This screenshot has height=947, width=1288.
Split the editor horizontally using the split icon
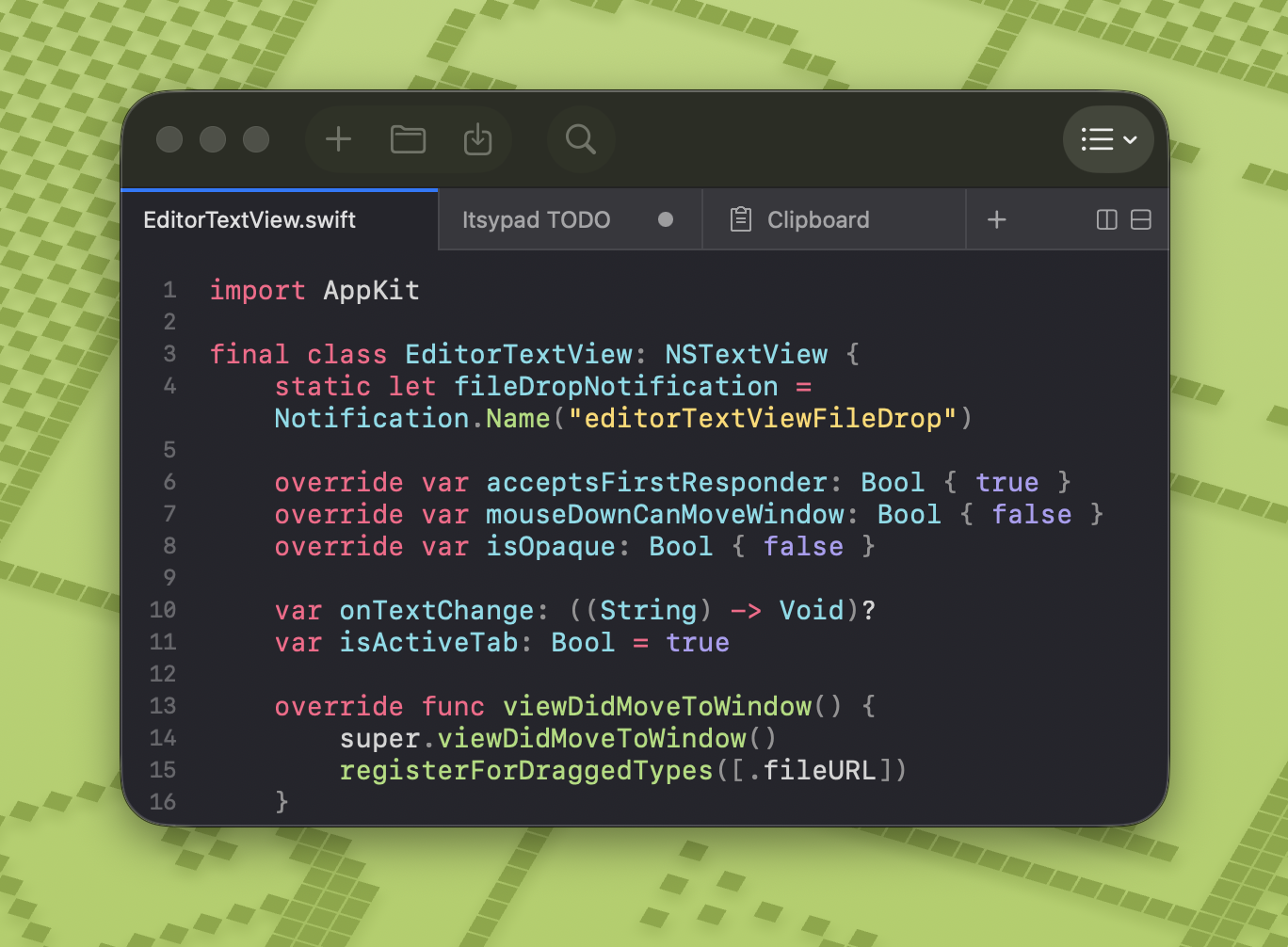pos(1140,219)
